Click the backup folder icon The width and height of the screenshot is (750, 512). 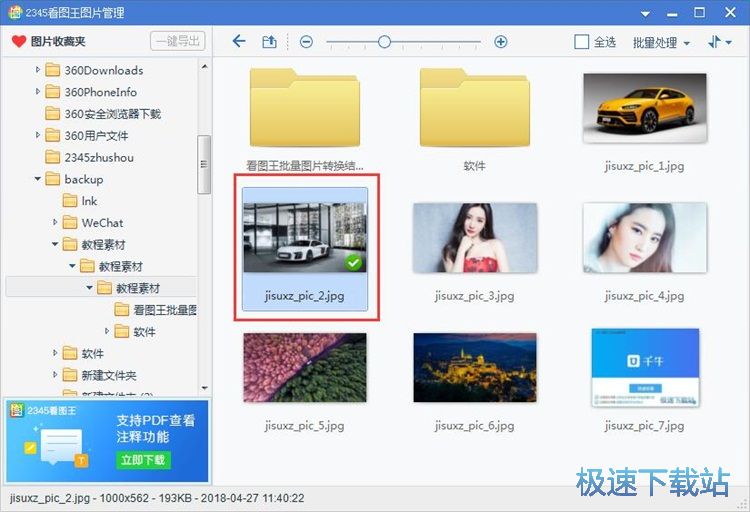click(x=52, y=179)
